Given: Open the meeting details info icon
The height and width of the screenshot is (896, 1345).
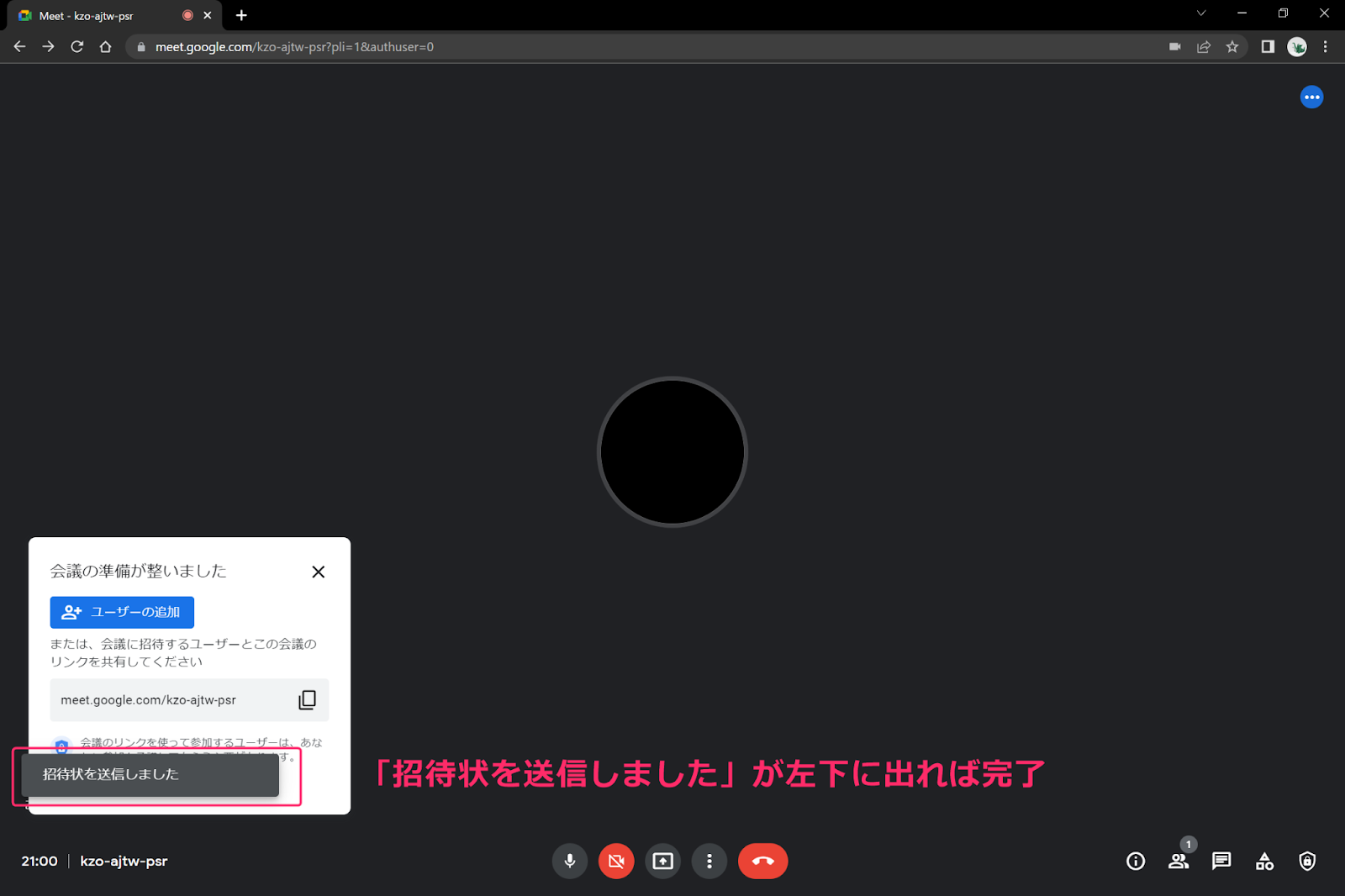Looking at the screenshot, I should click(x=1136, y=861).
